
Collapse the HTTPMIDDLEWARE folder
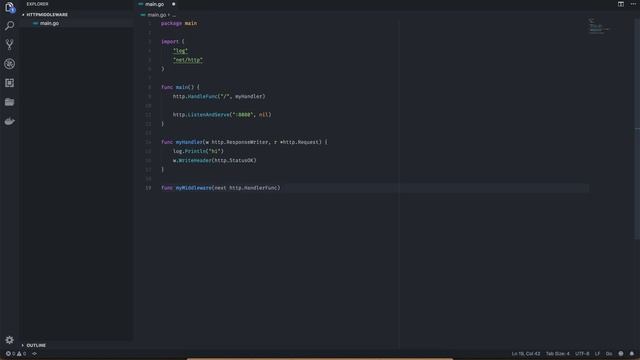45,14
